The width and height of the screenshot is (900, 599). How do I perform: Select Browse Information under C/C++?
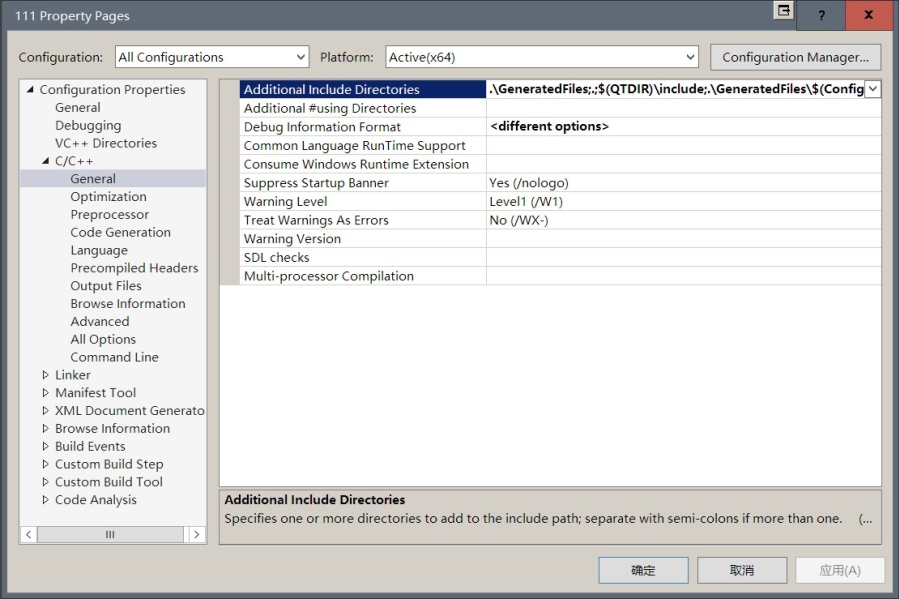tap(127, 304)
